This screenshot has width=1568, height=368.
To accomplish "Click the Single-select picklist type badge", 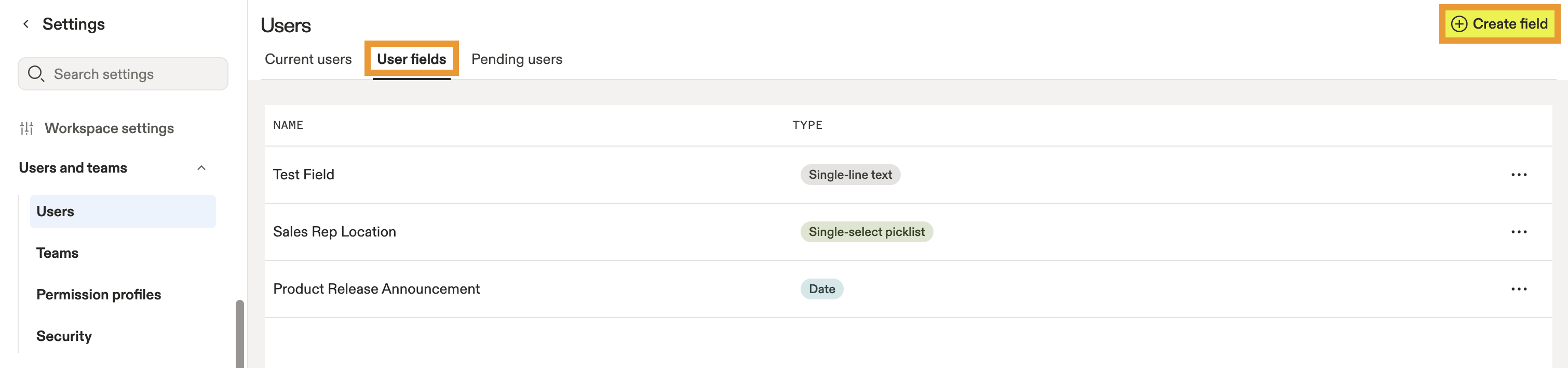I will click(866, 232).
